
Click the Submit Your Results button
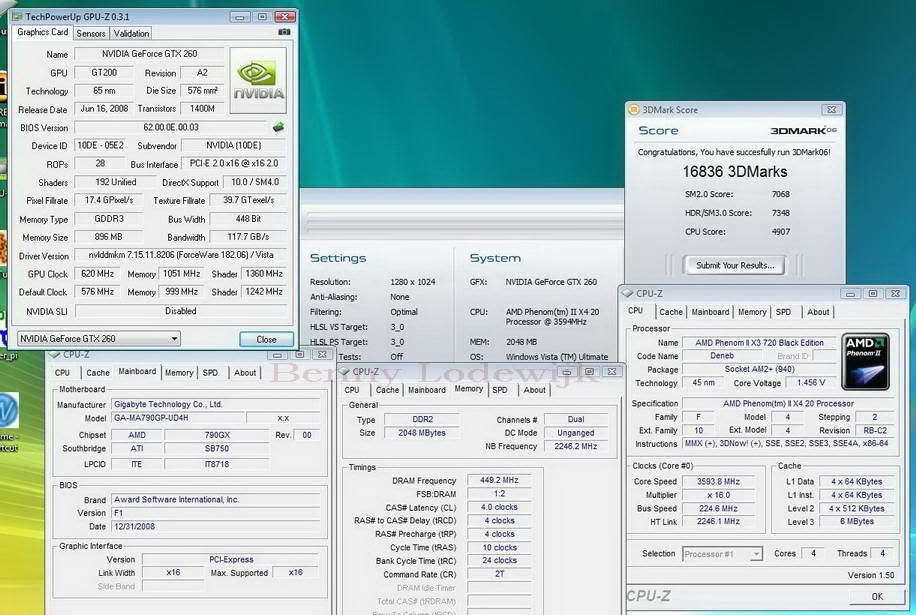pos(735,265)
